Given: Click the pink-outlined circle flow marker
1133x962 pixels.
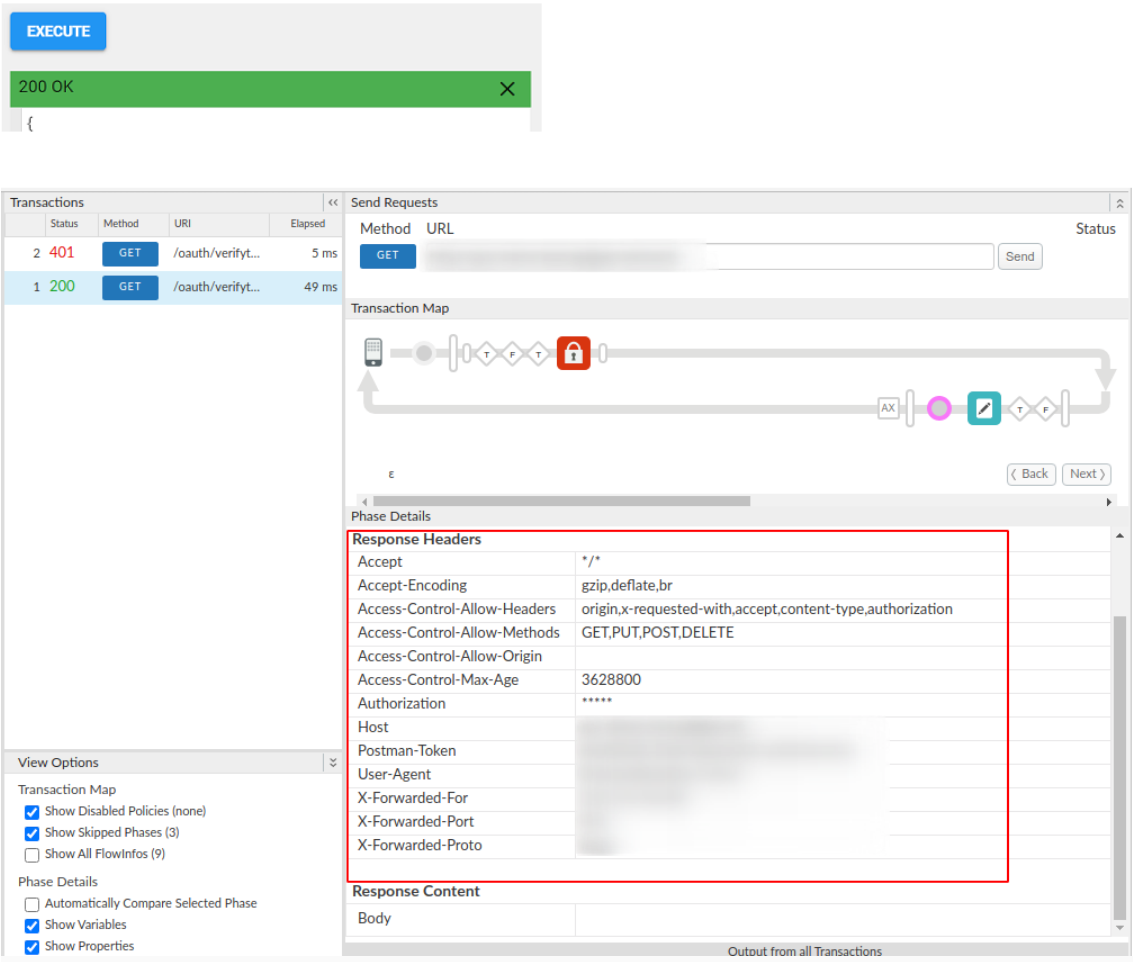Looking at the screenshot, I should click(938, 408).
